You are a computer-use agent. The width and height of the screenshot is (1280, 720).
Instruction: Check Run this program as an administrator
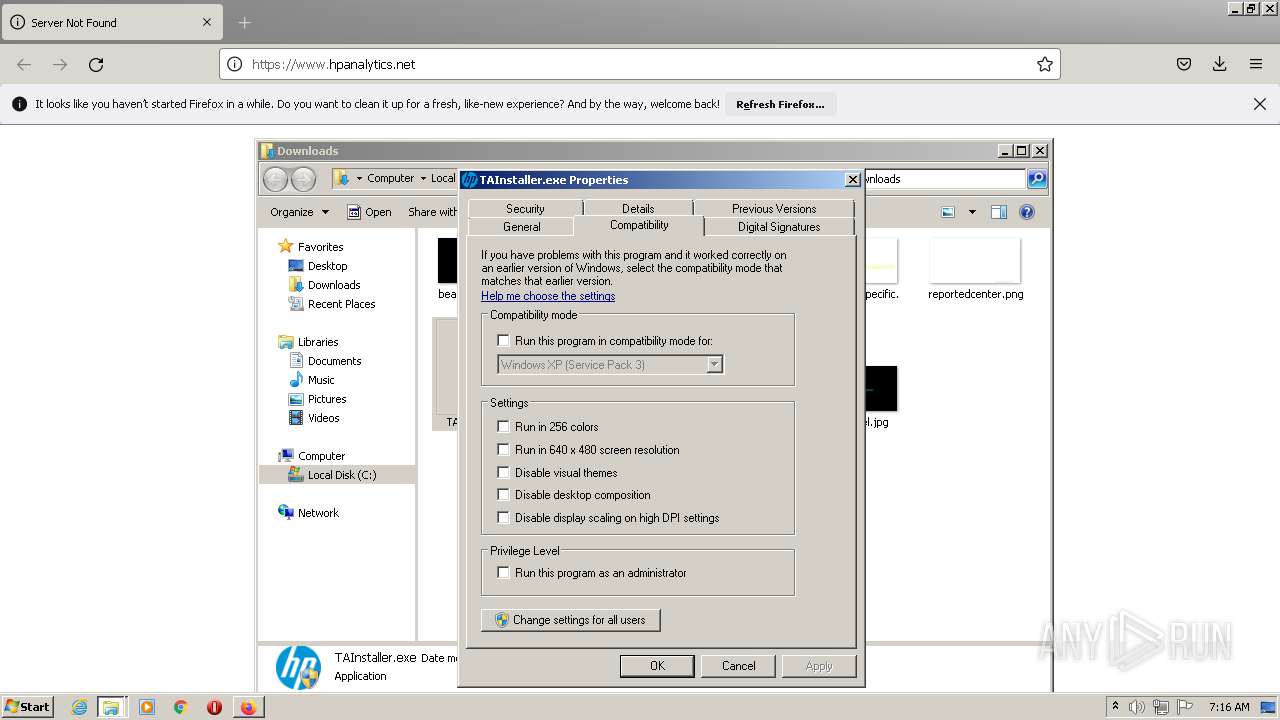click(x=504, y=573)
